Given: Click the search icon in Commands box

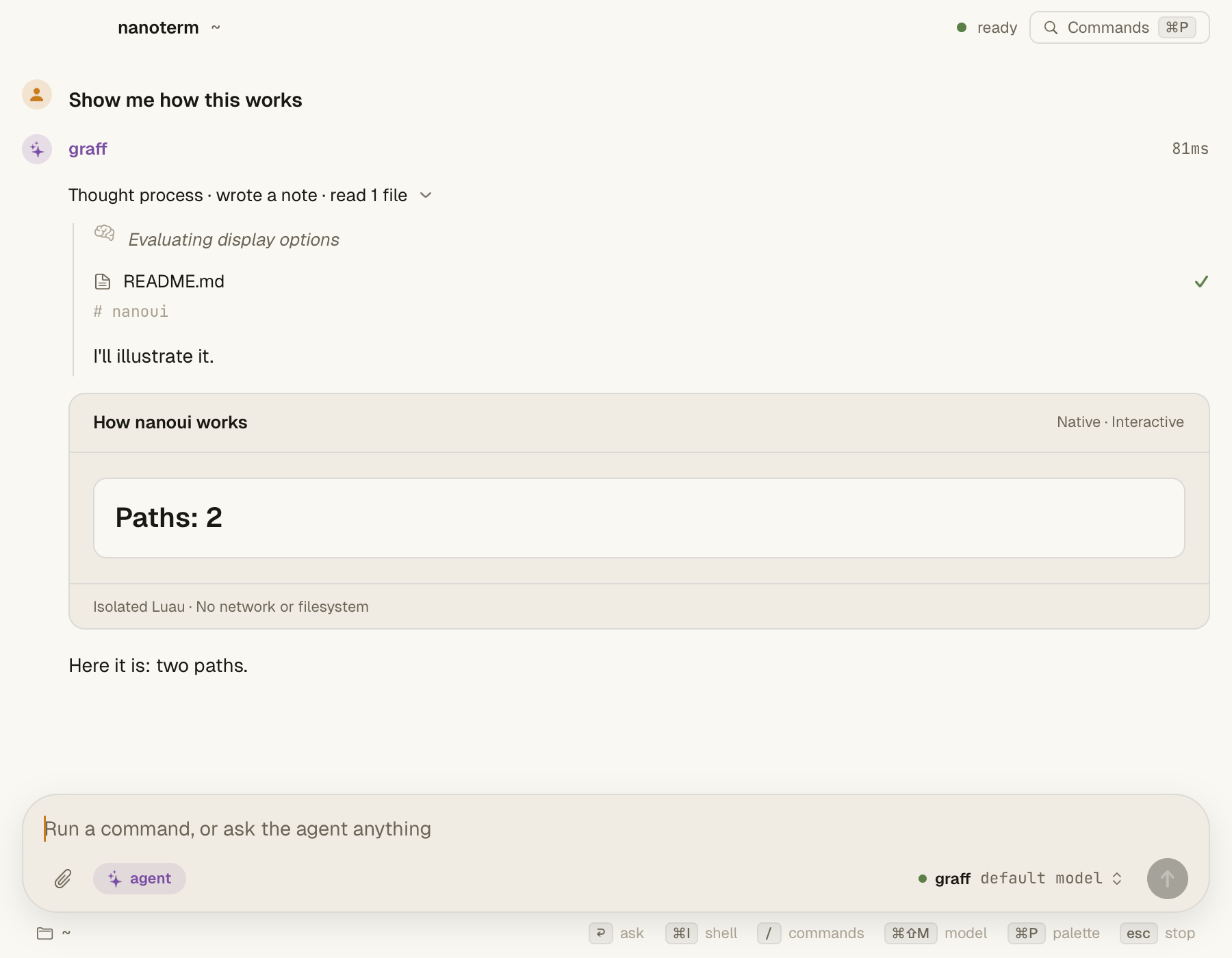Looking at the screenshot, I should coord(1051,27).
